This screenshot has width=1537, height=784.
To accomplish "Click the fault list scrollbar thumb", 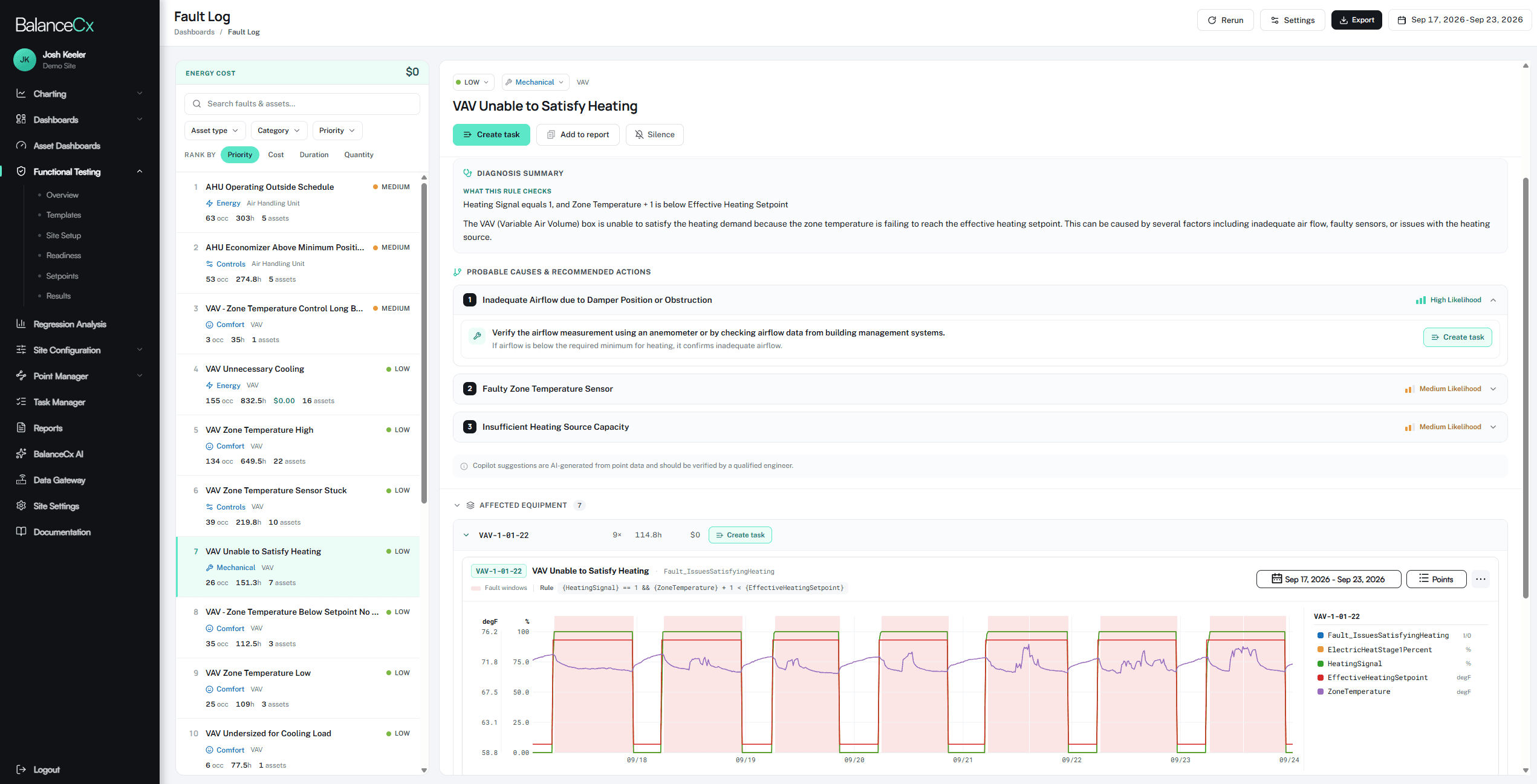I will [x=424, y=342].
